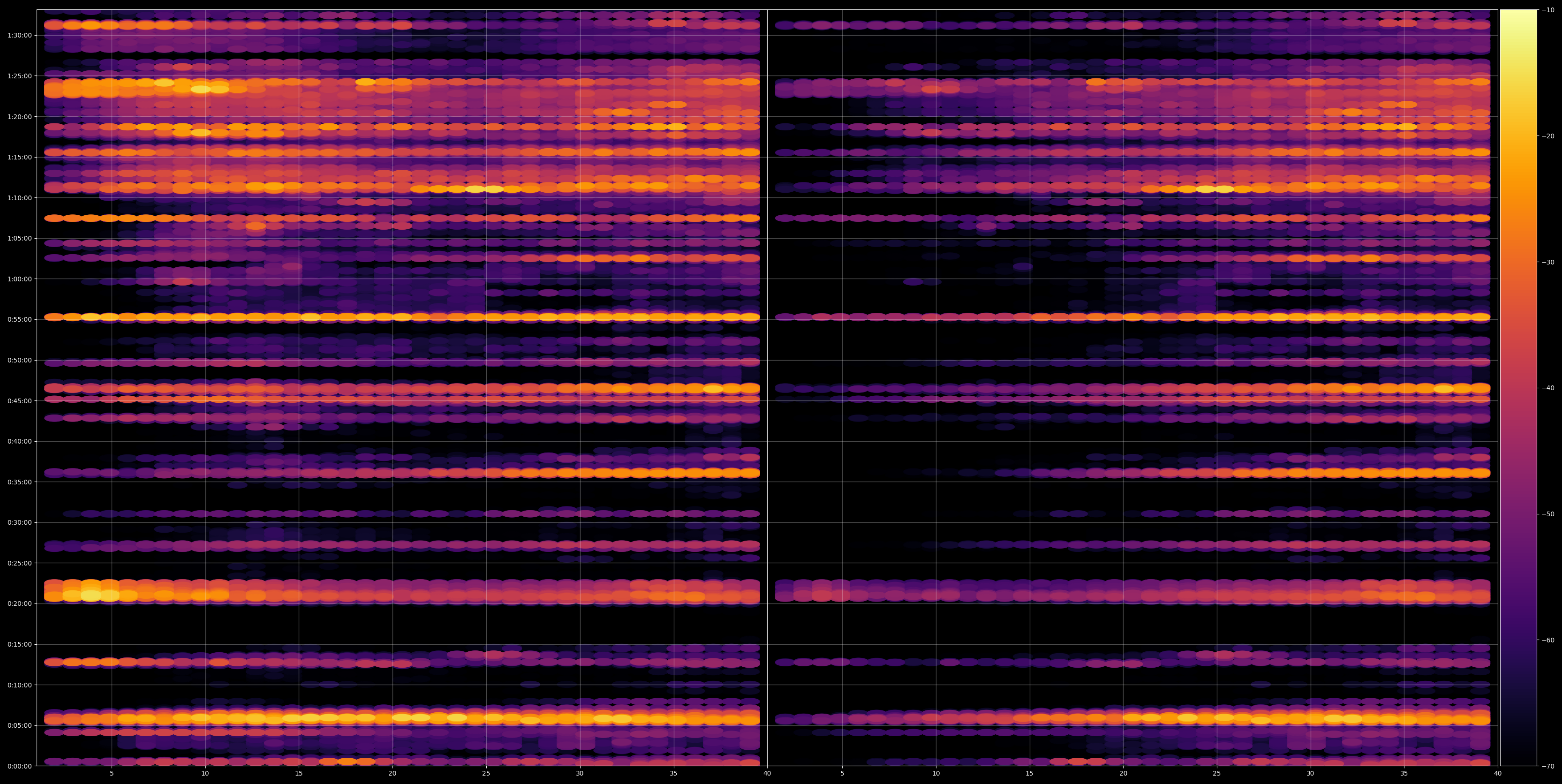Select the 1:25:00 y-axis time label

tap(19, 75)
